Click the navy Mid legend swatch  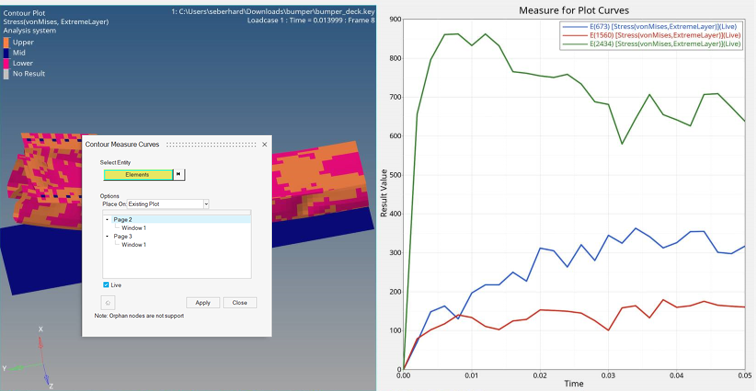(x=6, y=53)
